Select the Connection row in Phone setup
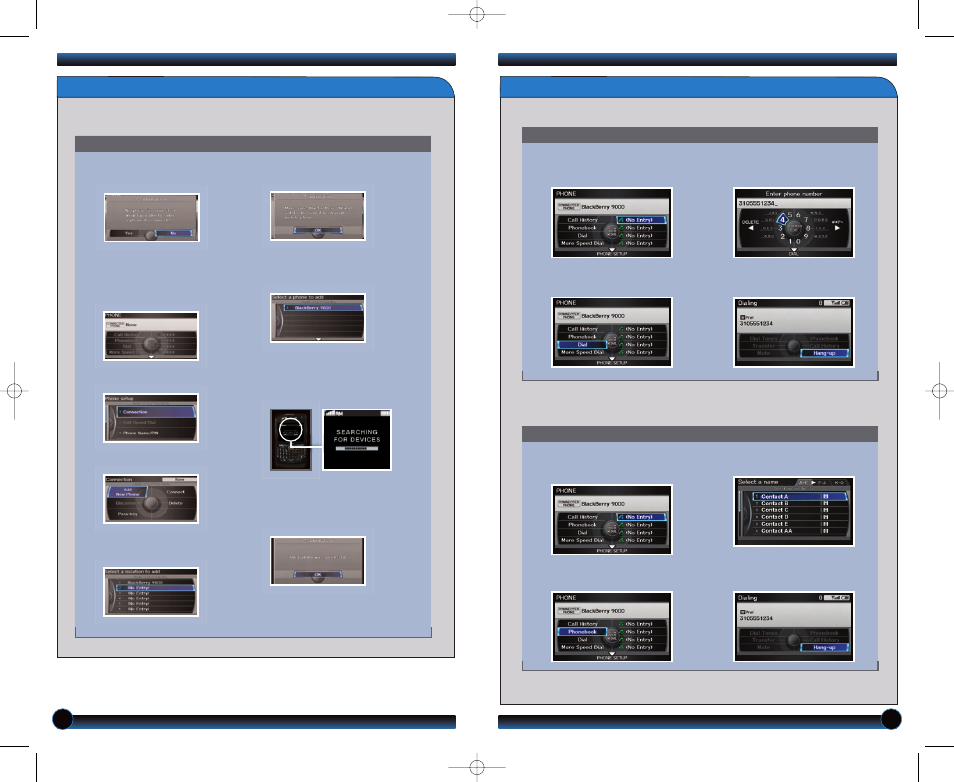The width and height of the screenshot is (954, 782). pyautogui.click(x=156, y=412)
